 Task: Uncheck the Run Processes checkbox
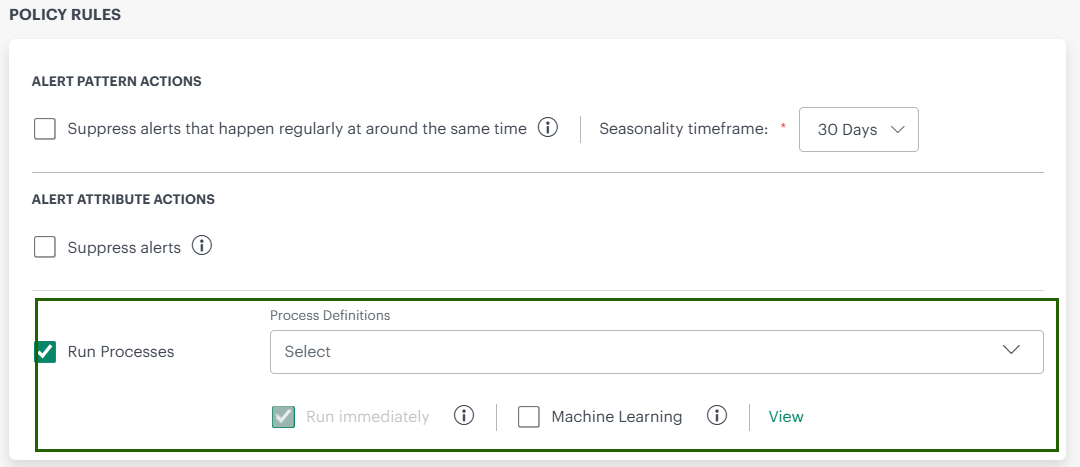coord(45,352)
